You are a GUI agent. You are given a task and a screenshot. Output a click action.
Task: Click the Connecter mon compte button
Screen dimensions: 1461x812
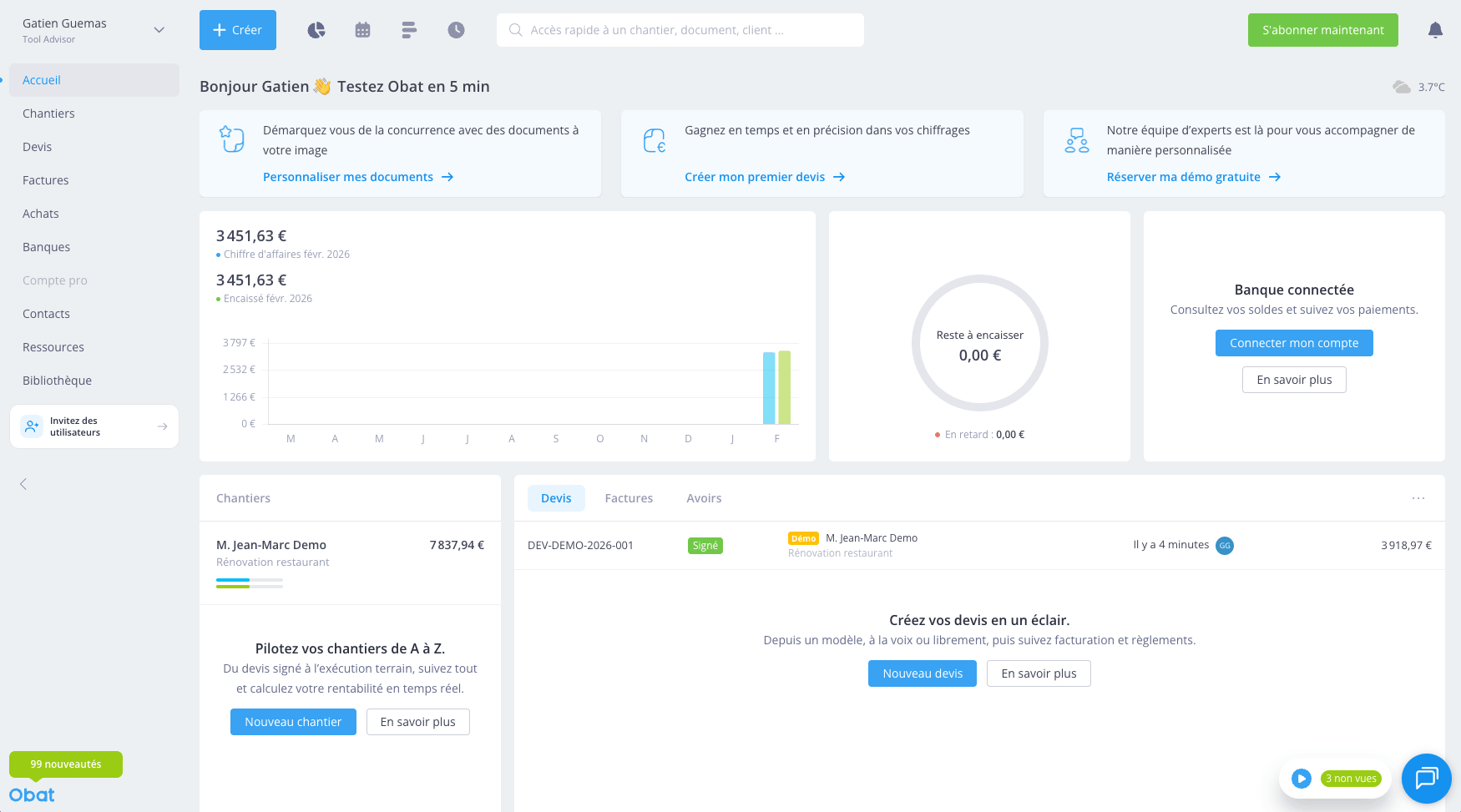point(1293,343)
